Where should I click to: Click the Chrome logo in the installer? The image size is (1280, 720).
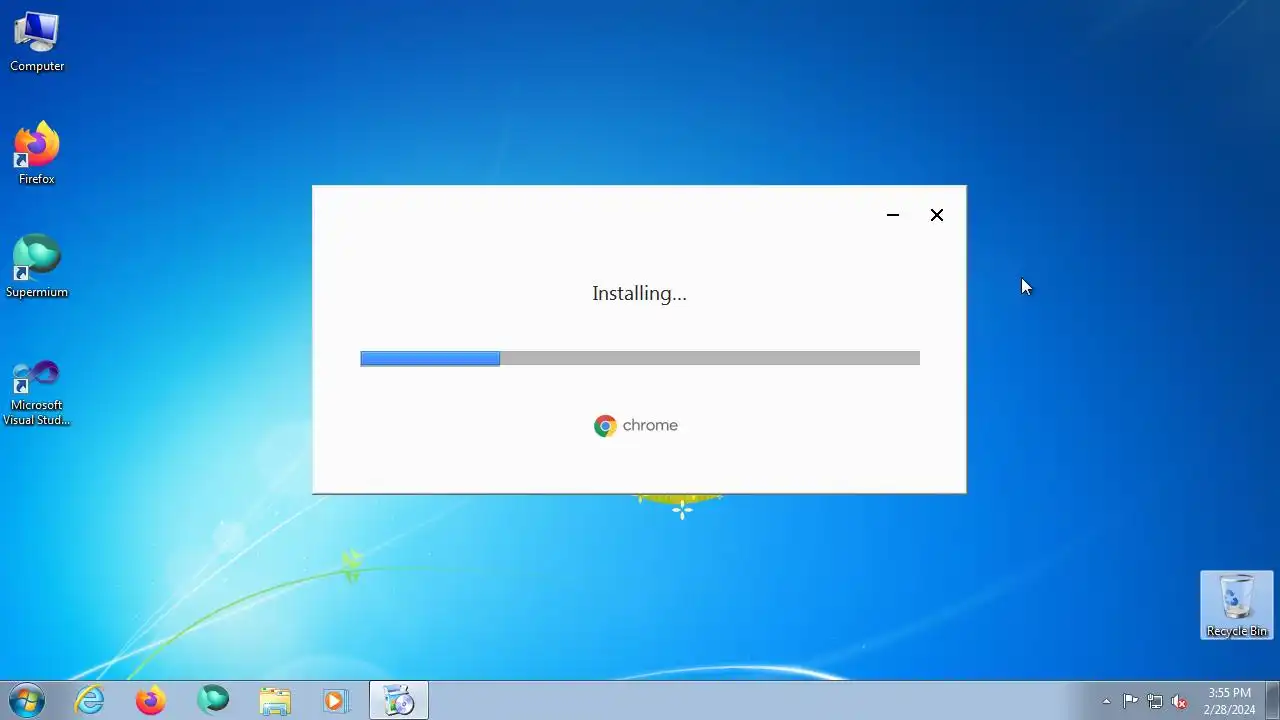tap(605, 426)
